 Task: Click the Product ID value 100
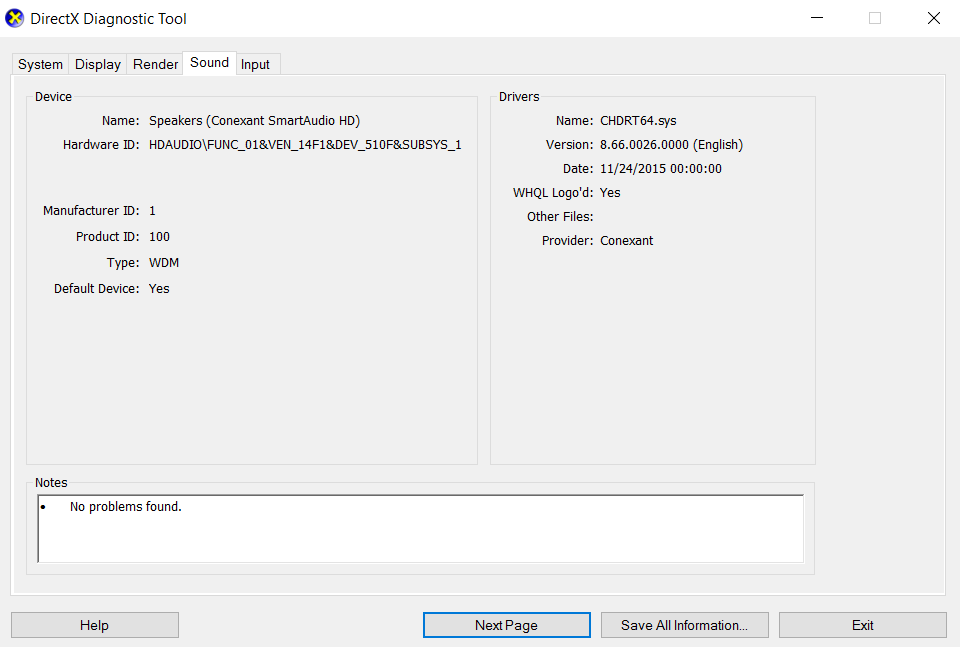pyautogui.click(x=159, y=237)
